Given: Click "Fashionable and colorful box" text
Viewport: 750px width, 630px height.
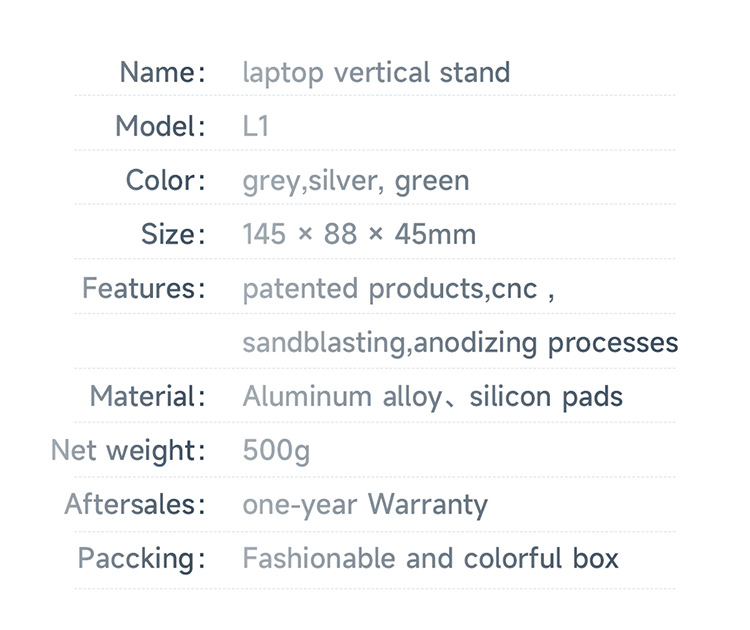Looking at the screenshot, I should click(x=430, y=558).
